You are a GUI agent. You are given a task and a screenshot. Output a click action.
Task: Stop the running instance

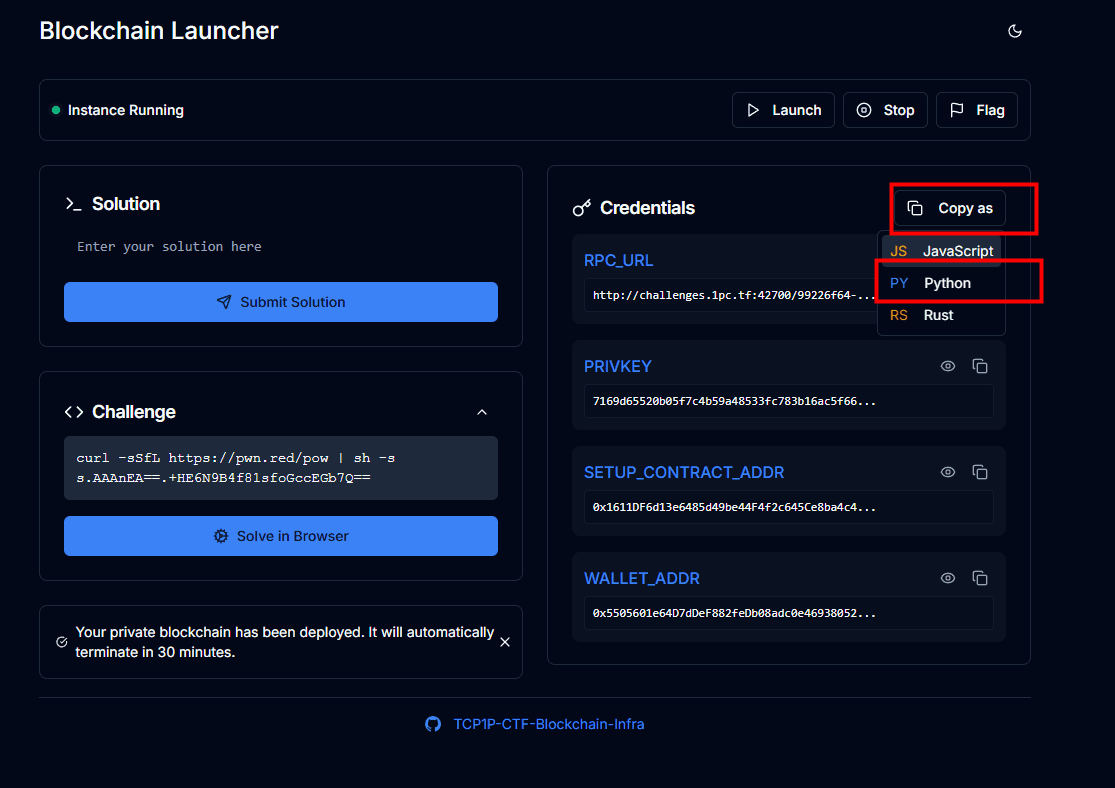pos(885,110)
